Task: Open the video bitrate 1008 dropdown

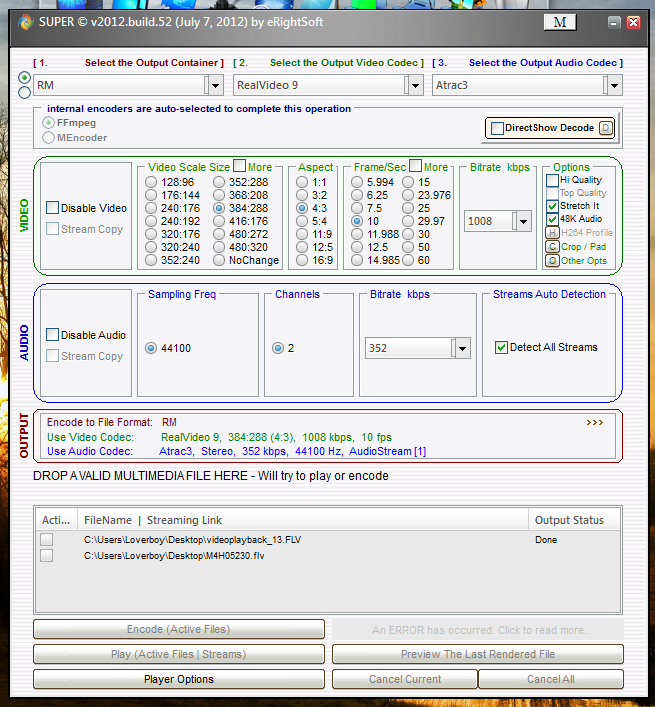Action: click(x=522, y=222)
